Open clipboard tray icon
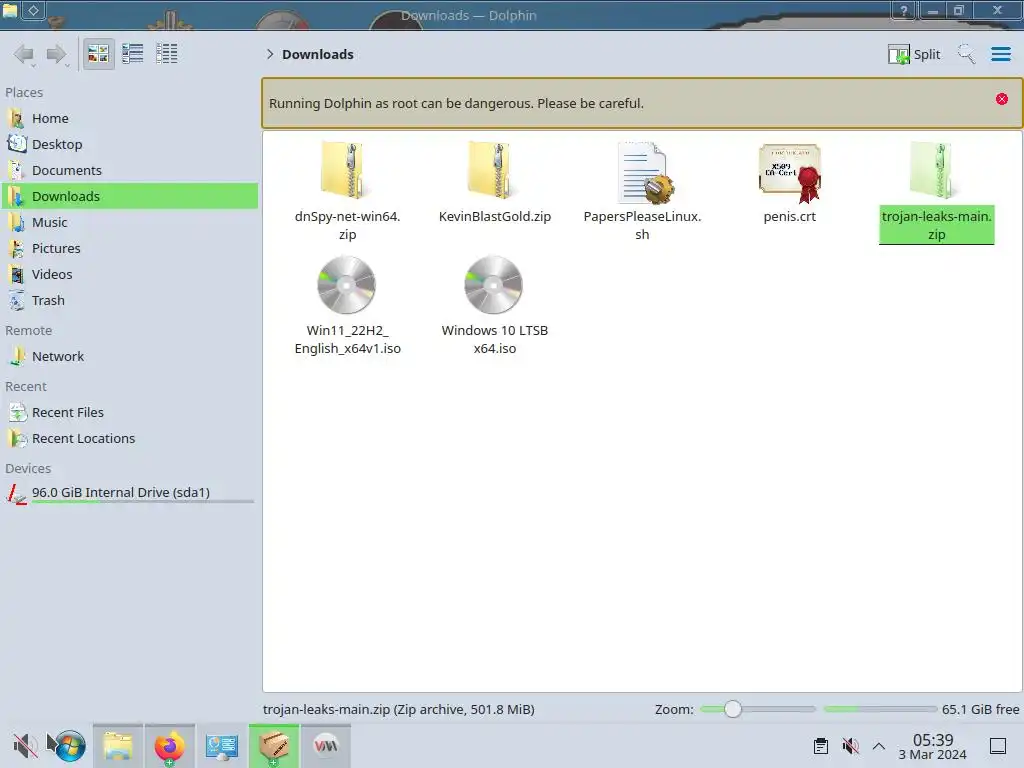This screenshot has width=1024, height=768. (821, 746)
